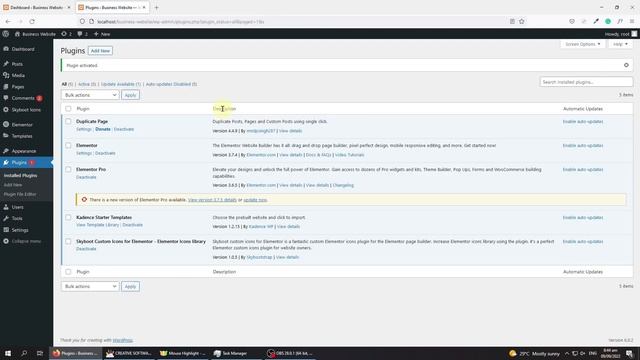Image resolution: width=640 pixels, height=360 pixels.
Task: Open the Tools sidebar menu
Action: tap(17, 218)
